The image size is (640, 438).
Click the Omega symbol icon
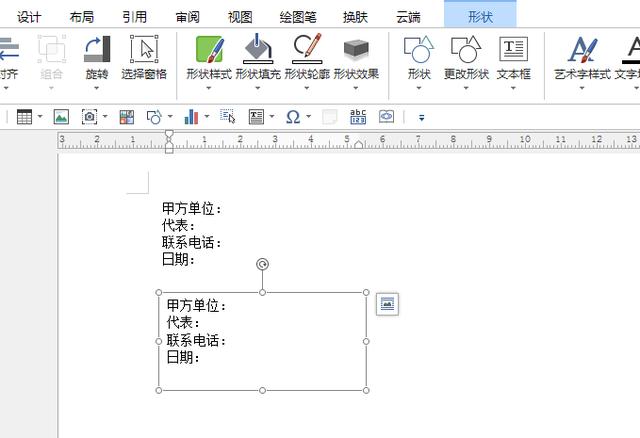point(293,117)
